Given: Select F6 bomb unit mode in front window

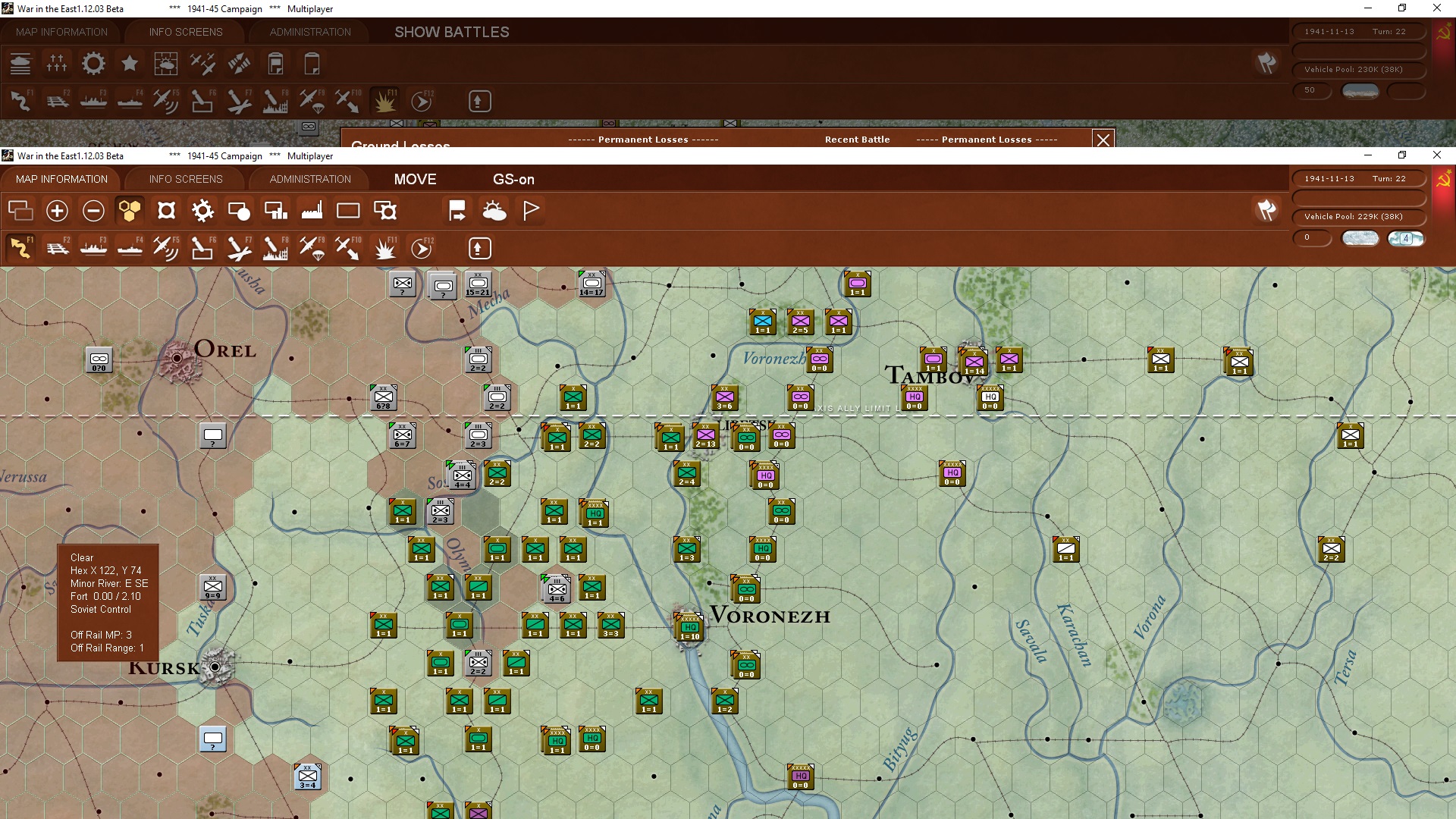Looking at the screenshot, I should 202,248.
